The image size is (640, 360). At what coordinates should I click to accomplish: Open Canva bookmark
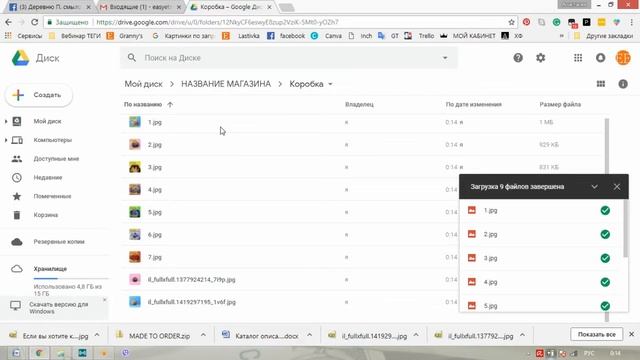click(326, 36)
